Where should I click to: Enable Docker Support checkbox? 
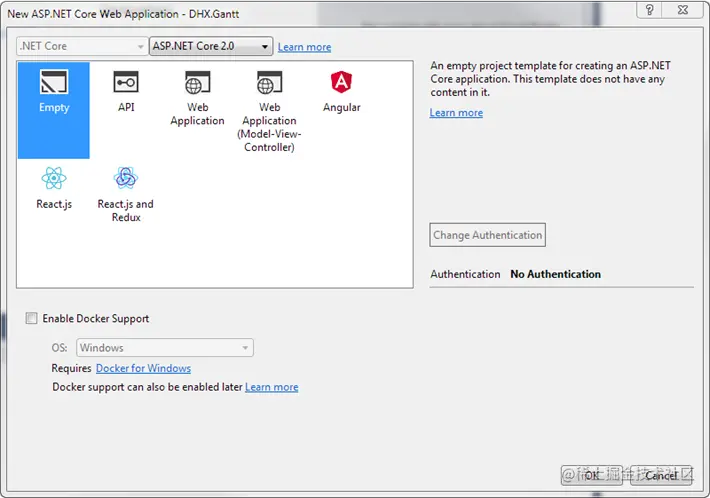[31, 318]
